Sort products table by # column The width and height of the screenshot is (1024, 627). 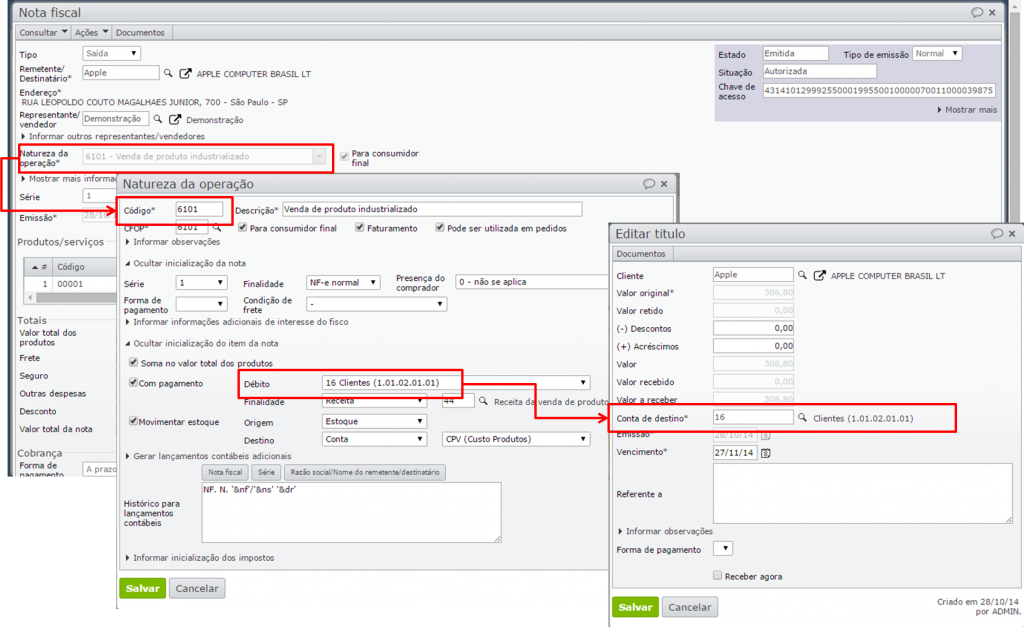tap(39, 266)
